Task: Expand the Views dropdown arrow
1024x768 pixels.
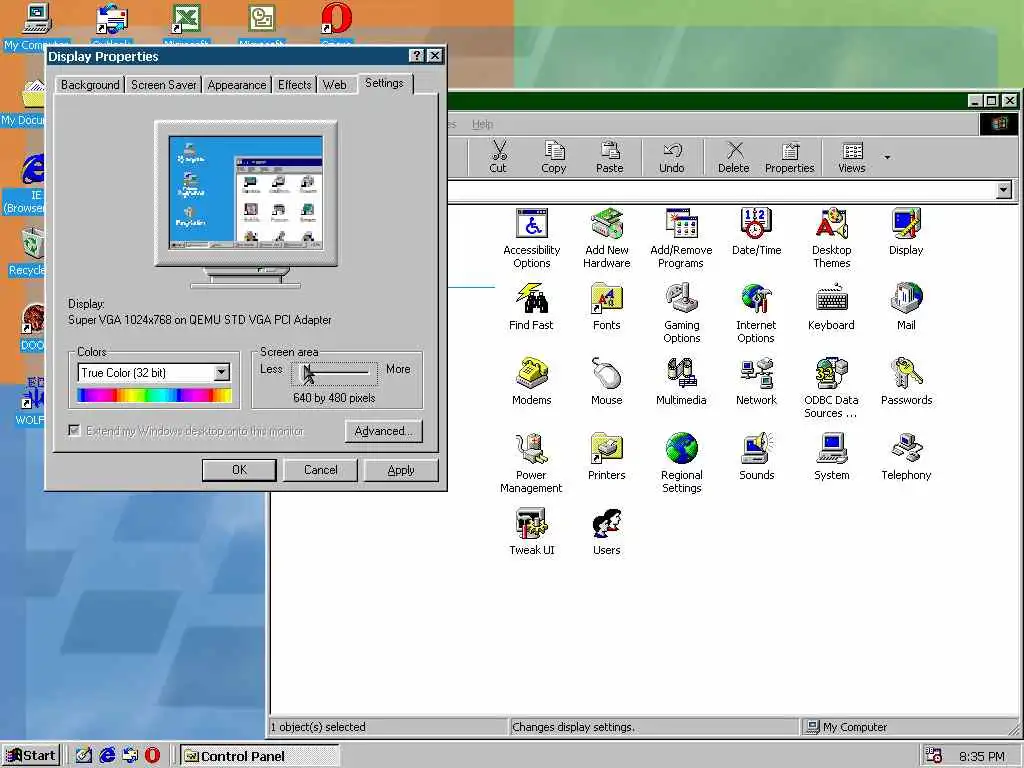Action: click(x=887, y=157)
